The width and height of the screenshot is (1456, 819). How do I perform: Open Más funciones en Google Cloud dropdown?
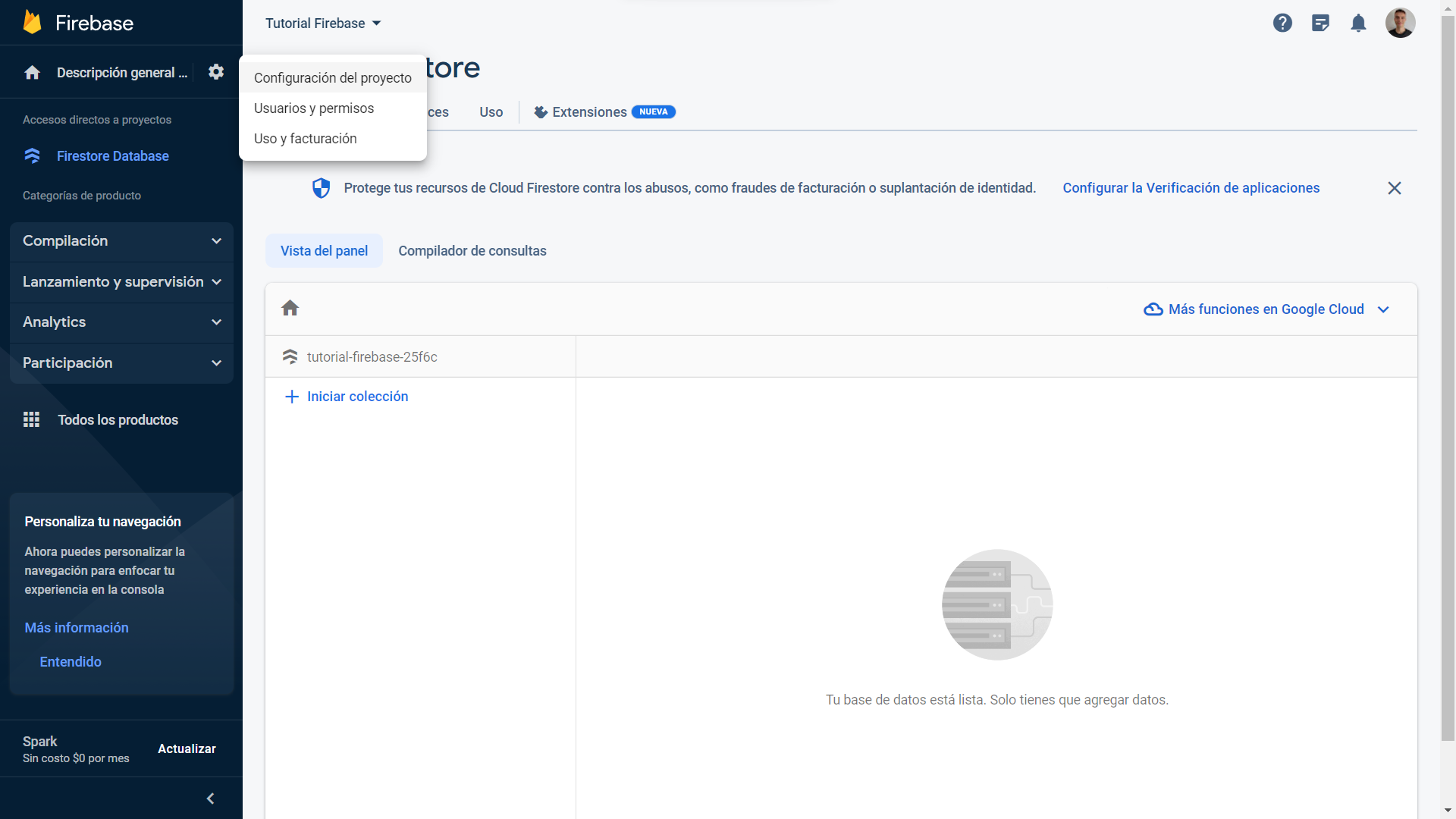tap(1265, 309)
